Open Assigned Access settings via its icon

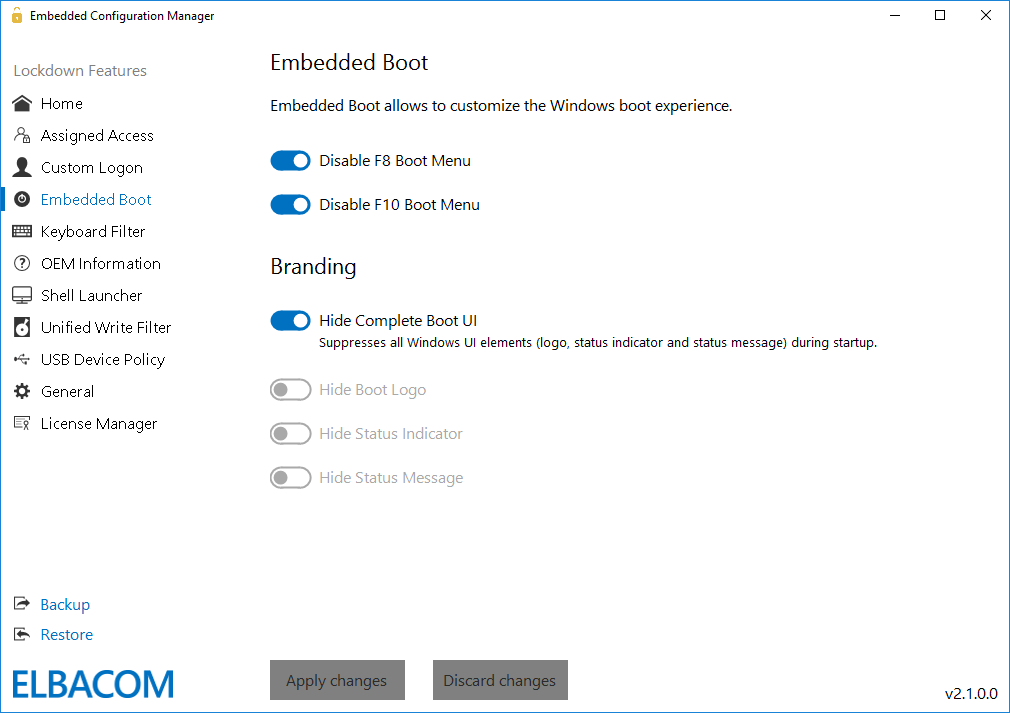pyautogui.click(x=21, y=135)
